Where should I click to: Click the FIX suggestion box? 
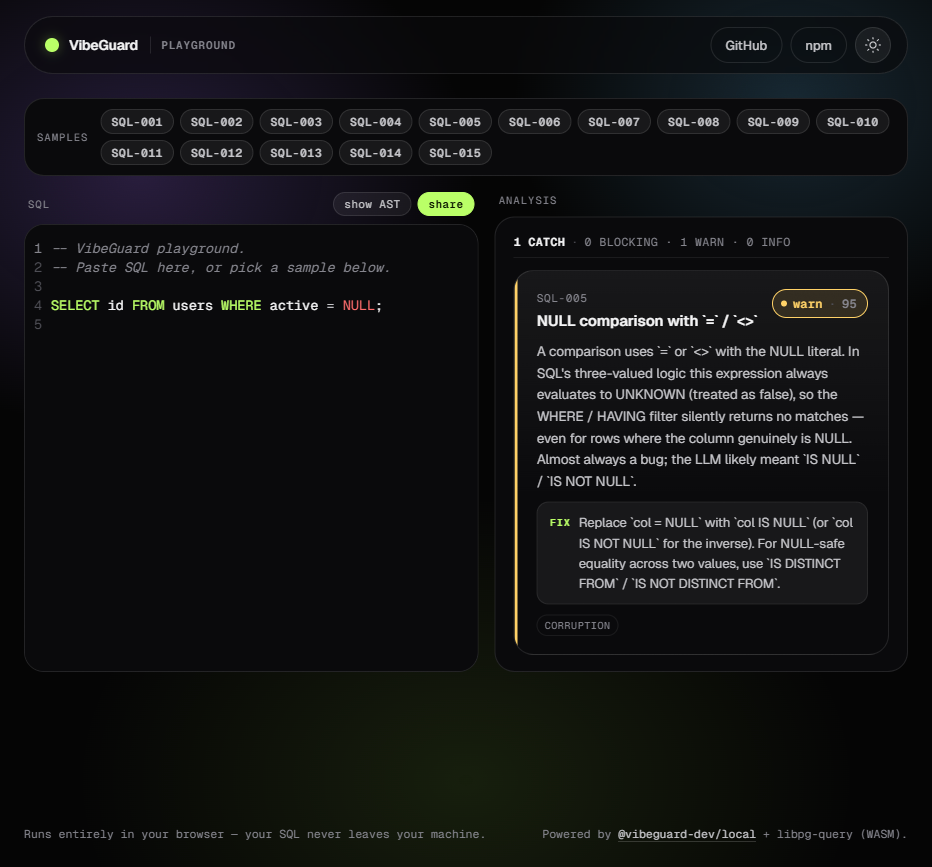click(x=702, y=553)
